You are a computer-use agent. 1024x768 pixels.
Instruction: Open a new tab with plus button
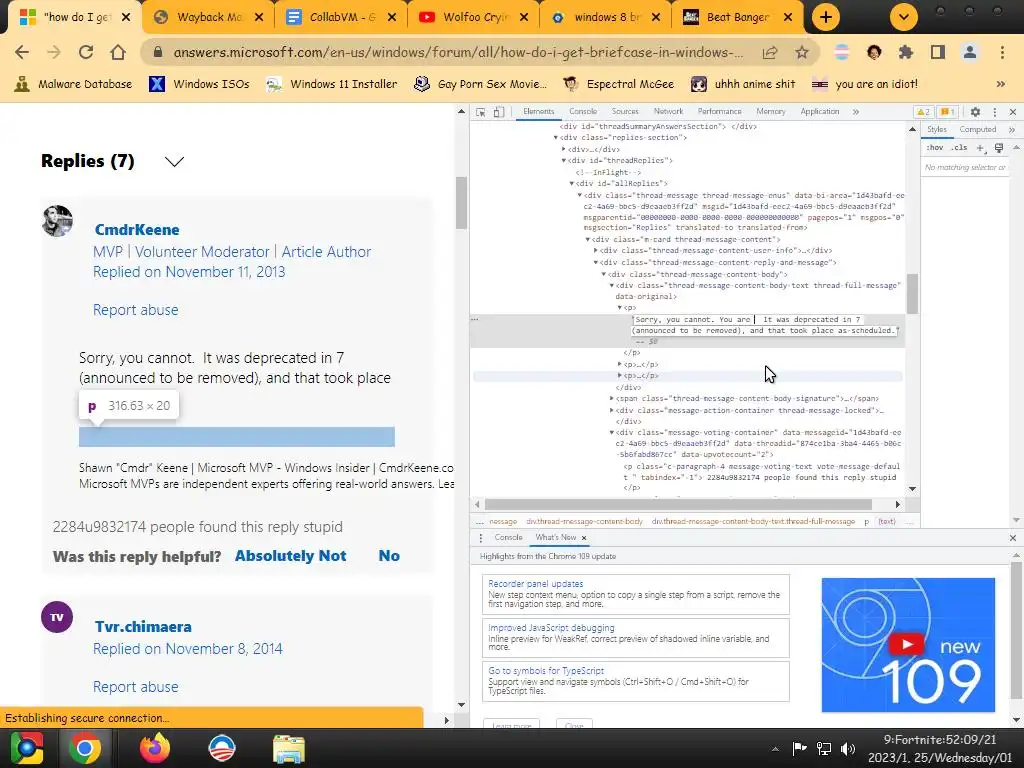(825, 17)
